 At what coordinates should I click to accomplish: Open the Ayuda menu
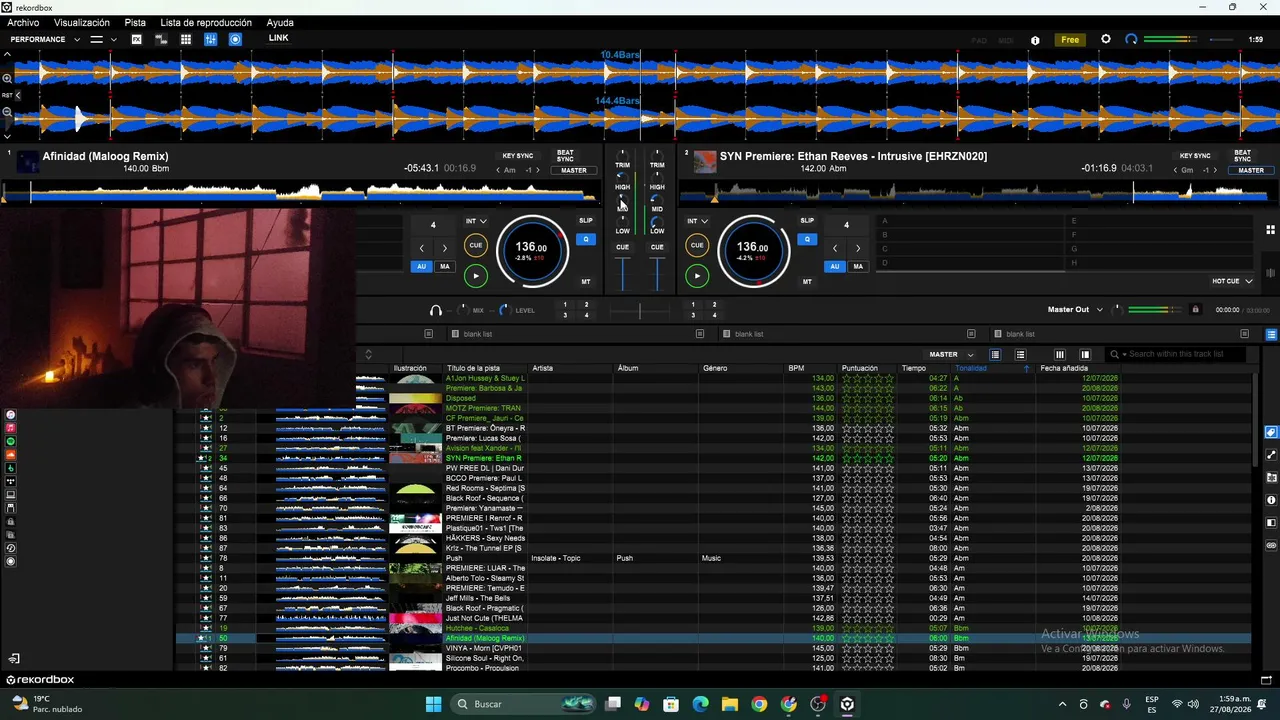pyautogui.click(x=280, y=22)
